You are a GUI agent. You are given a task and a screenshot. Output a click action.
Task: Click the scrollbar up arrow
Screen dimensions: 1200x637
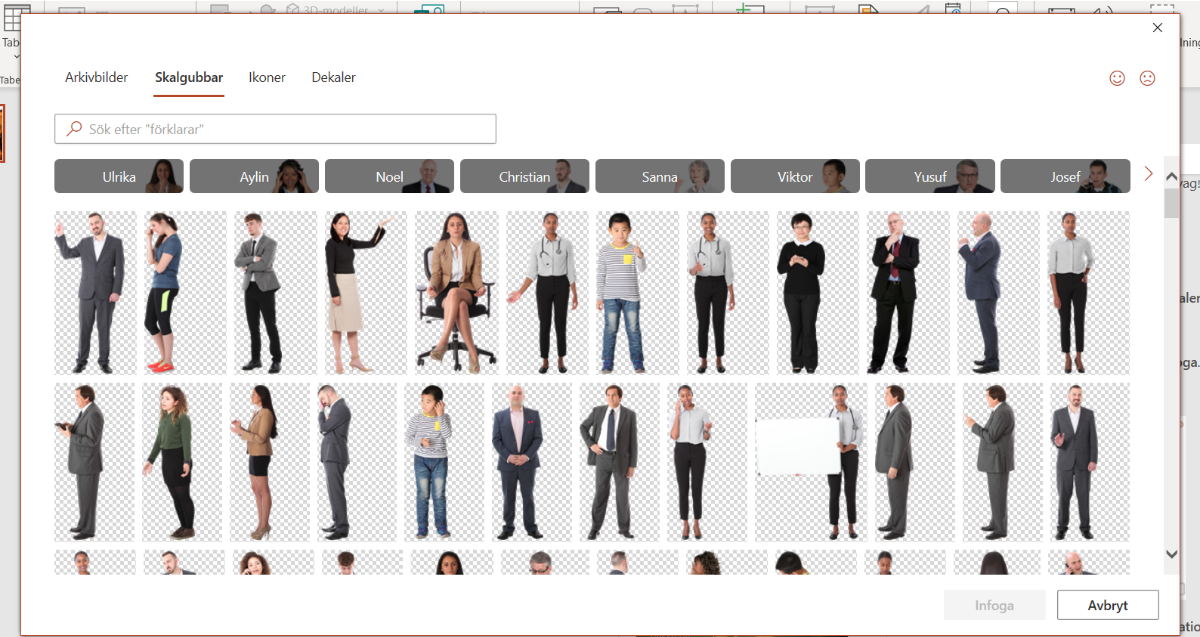(x=1172, y=177)
